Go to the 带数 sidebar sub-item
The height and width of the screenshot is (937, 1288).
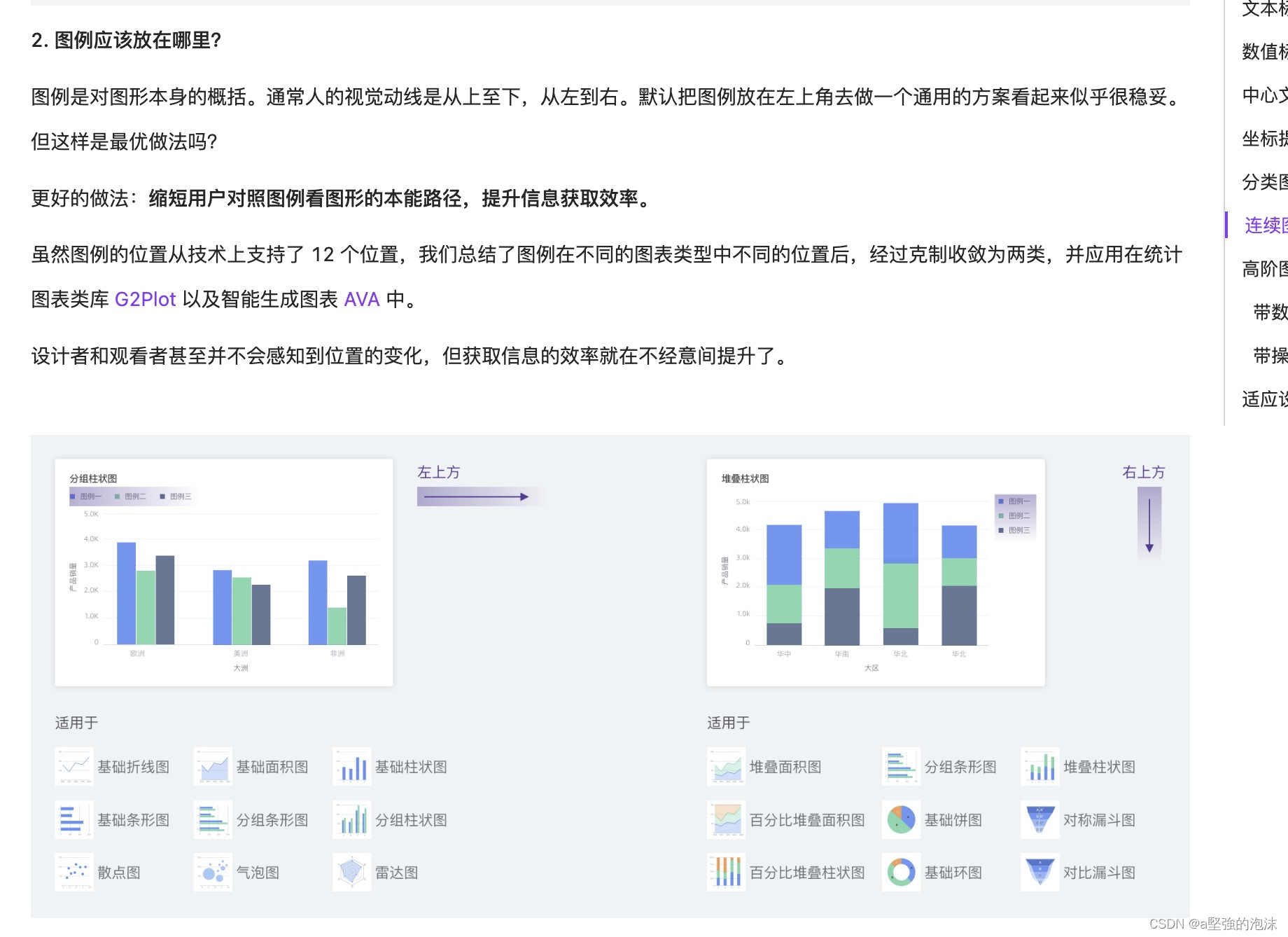[1270, 312]
